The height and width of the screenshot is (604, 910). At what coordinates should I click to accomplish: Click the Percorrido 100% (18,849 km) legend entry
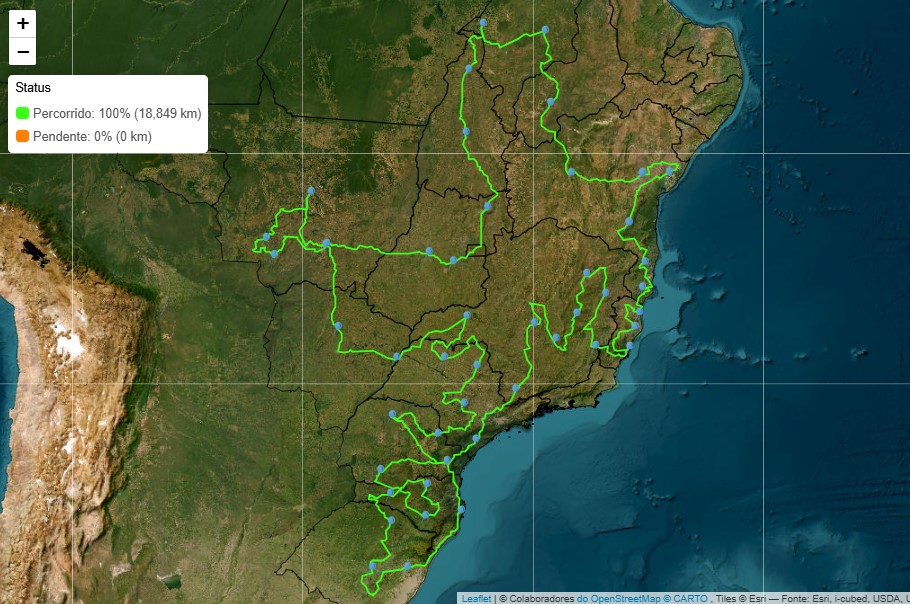(117, 113)
